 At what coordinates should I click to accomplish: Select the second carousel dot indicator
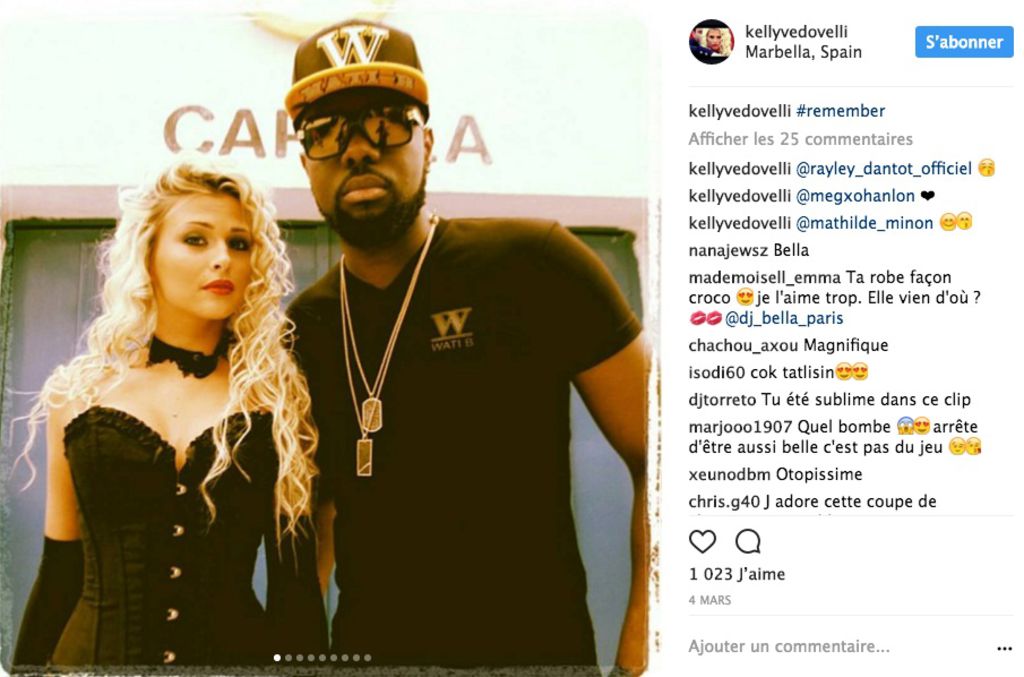click(x=289, y=657)
